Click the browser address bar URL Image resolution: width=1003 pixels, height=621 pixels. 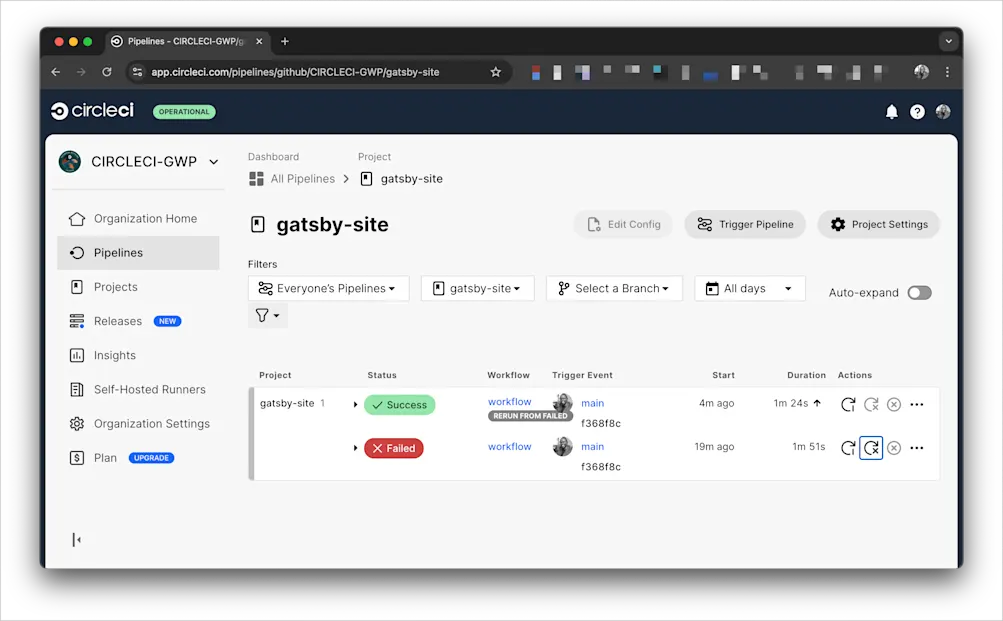(295, 72)
